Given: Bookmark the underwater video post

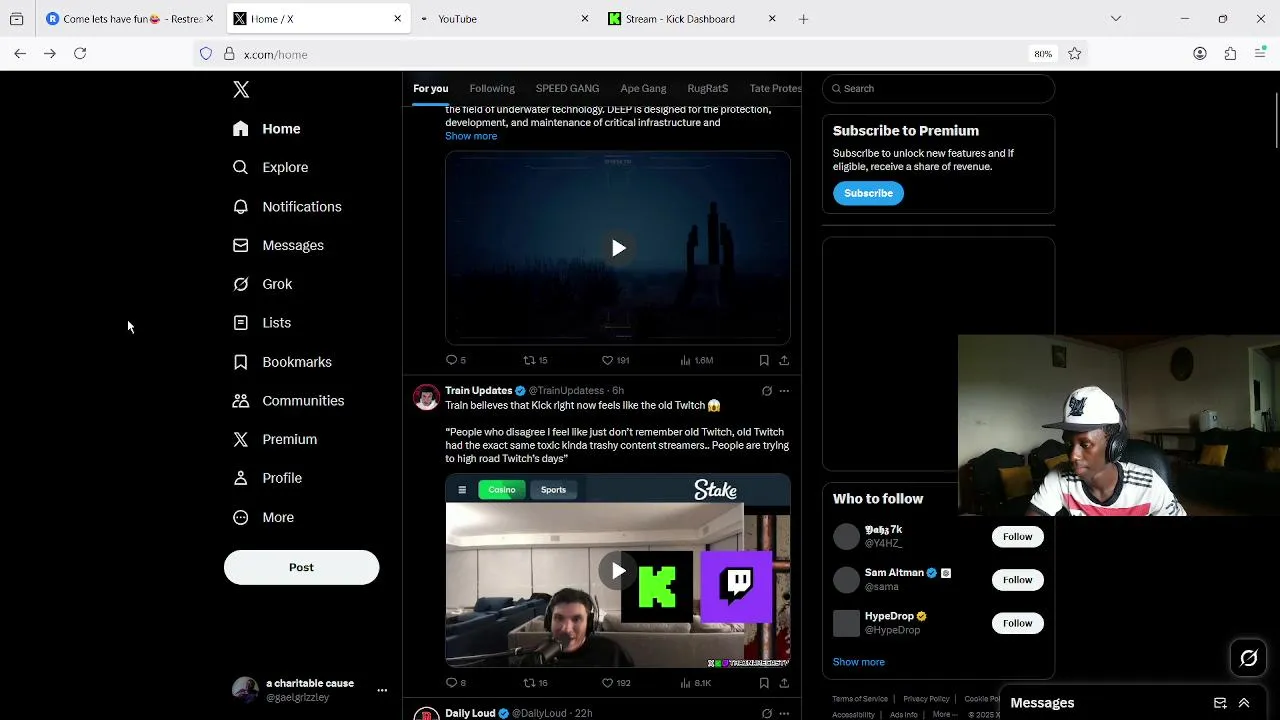Looking at the screenshot, I should [764, 360].
